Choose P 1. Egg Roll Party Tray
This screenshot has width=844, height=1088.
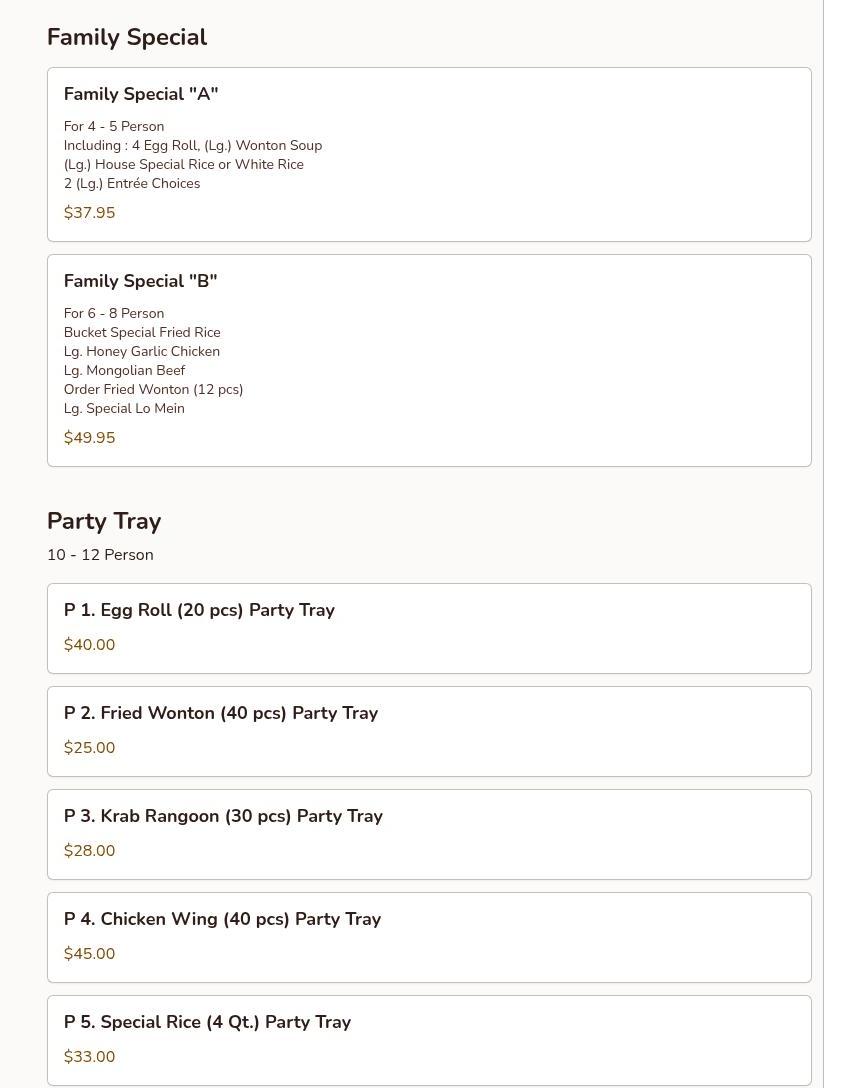[x=199, y=610]
